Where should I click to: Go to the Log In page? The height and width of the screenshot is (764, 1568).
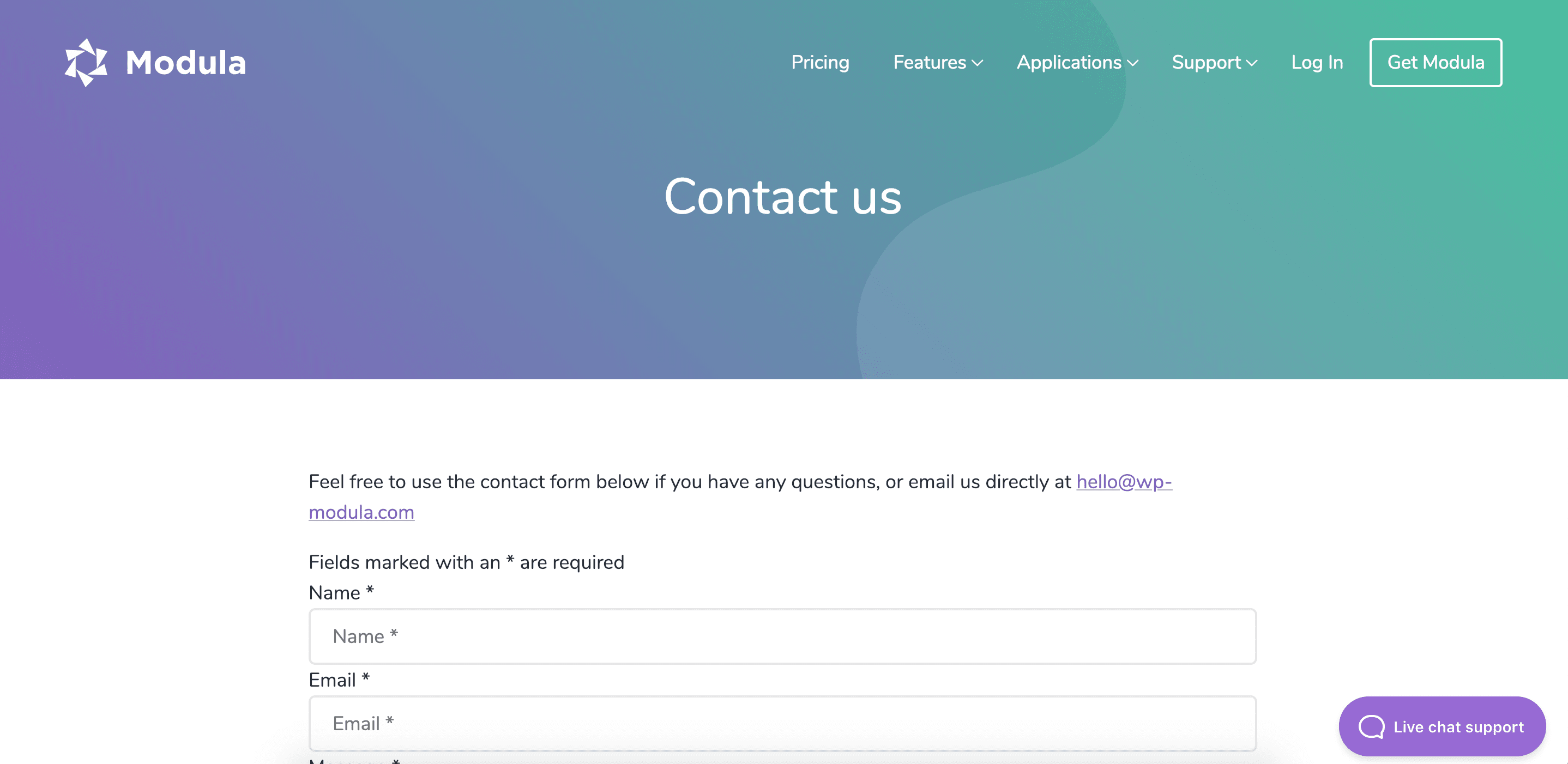click(1317, 63)
